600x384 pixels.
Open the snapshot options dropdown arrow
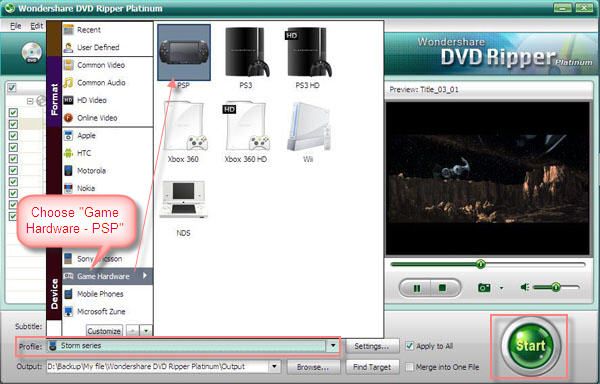501,288
